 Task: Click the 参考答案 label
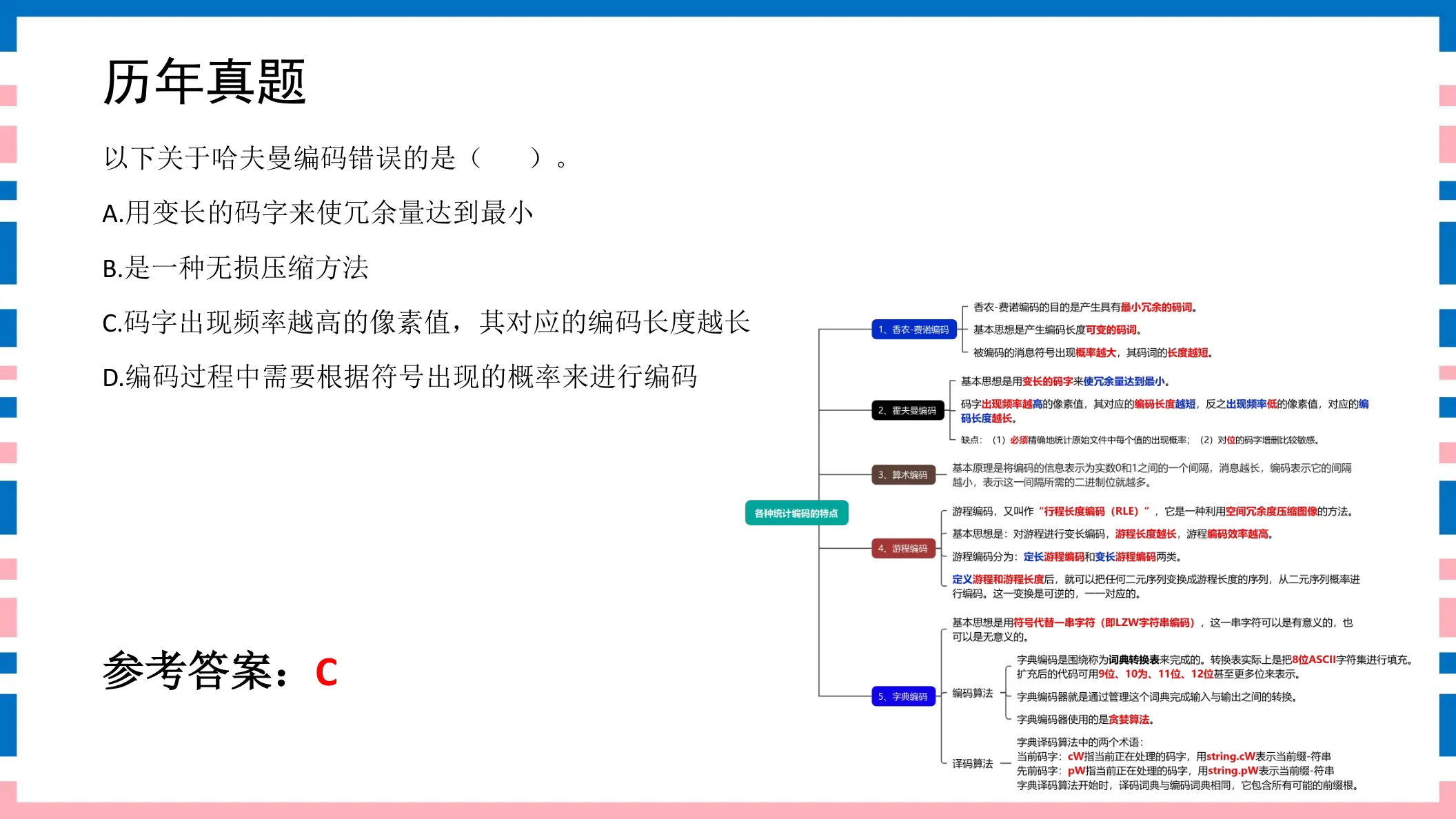coord(197,671)
